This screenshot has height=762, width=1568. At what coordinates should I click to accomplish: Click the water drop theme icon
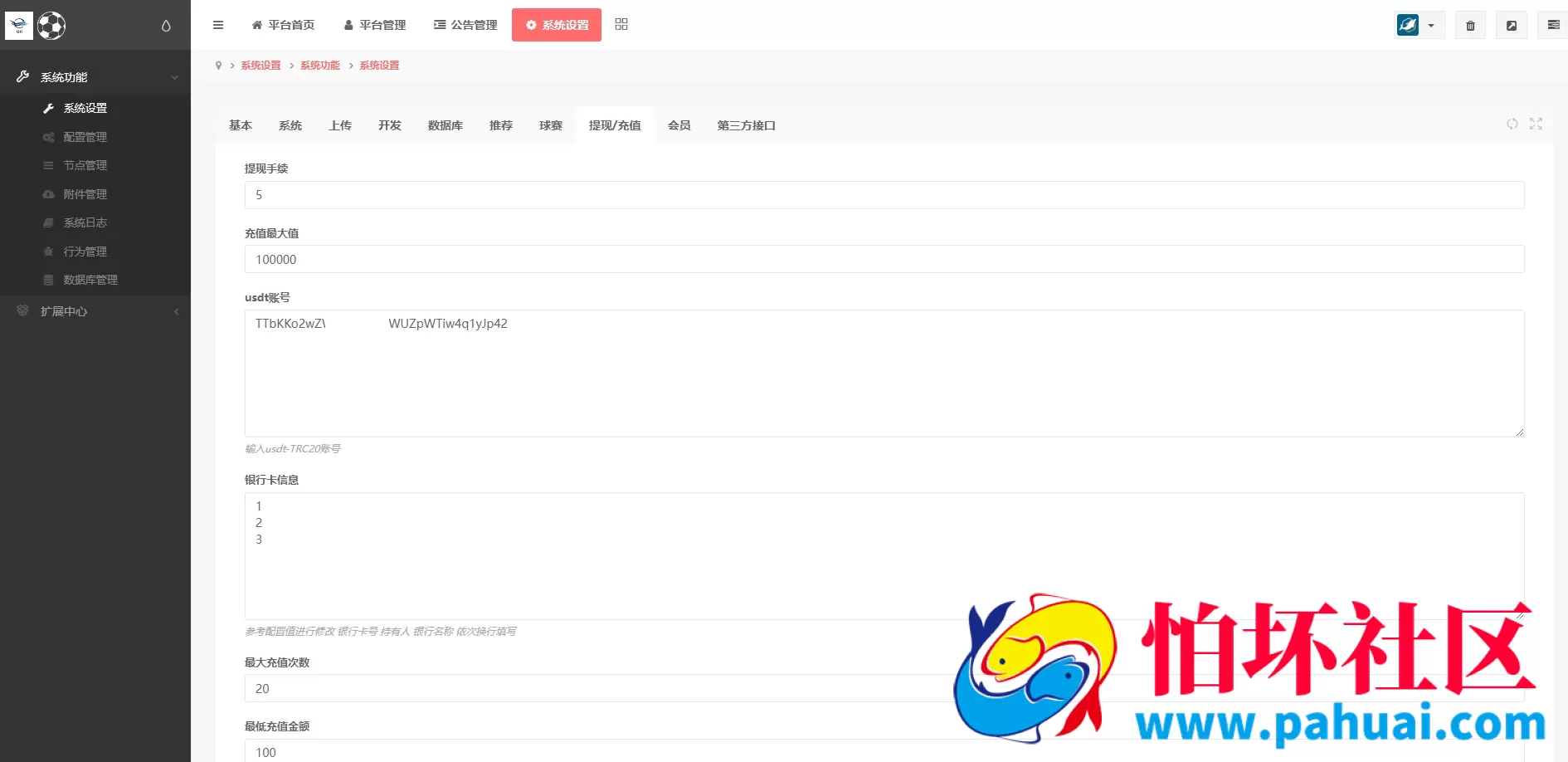166,26
